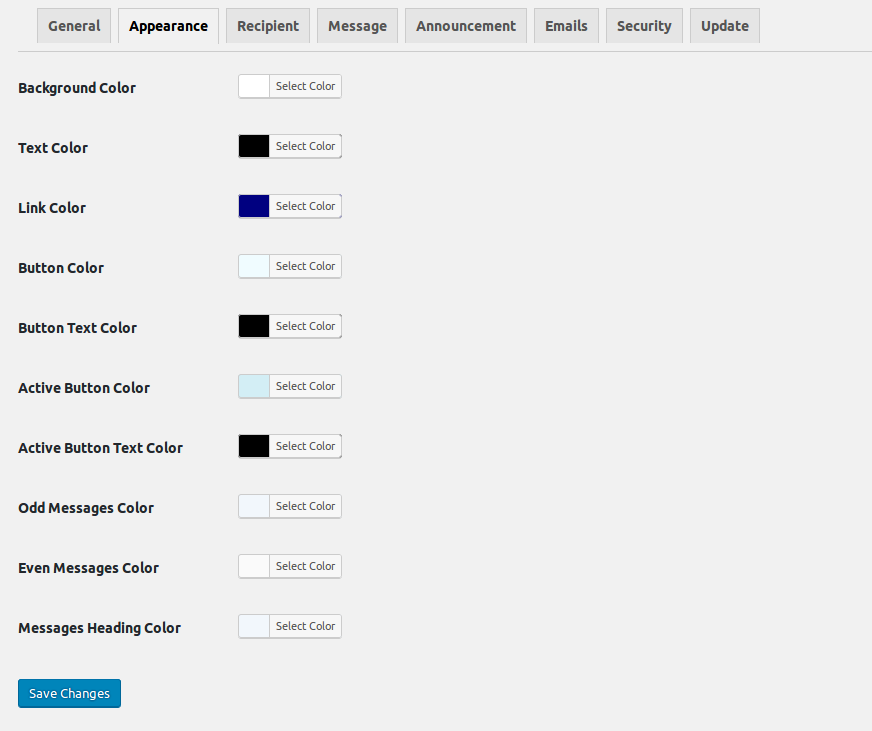Screen dimensions: 872x731
Task: Open the Announcement tab
Action: (466, 26)
